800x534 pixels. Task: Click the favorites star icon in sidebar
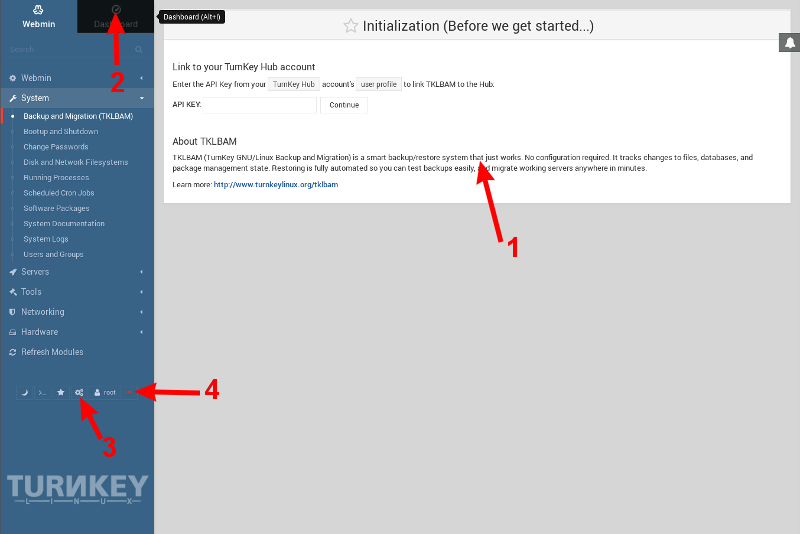[60, 393]
